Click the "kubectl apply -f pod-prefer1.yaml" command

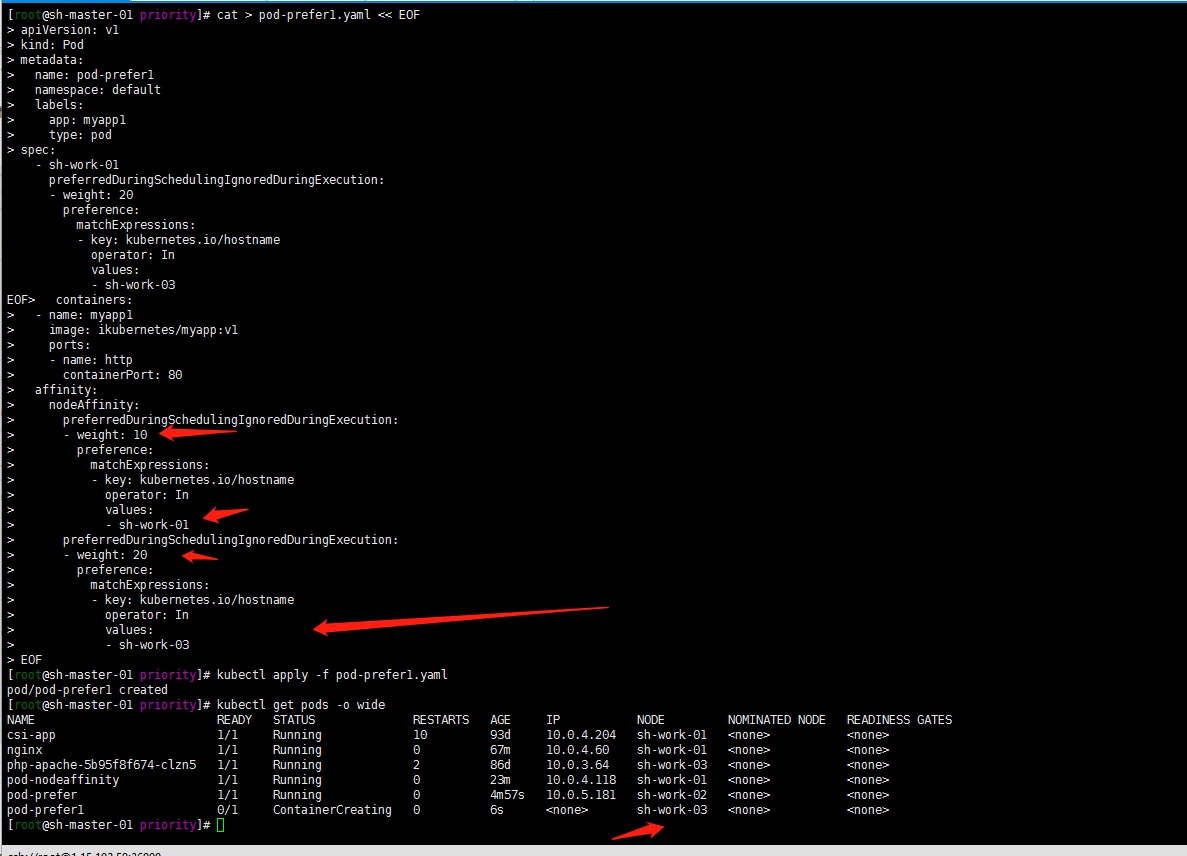click(x=332, y=675)
